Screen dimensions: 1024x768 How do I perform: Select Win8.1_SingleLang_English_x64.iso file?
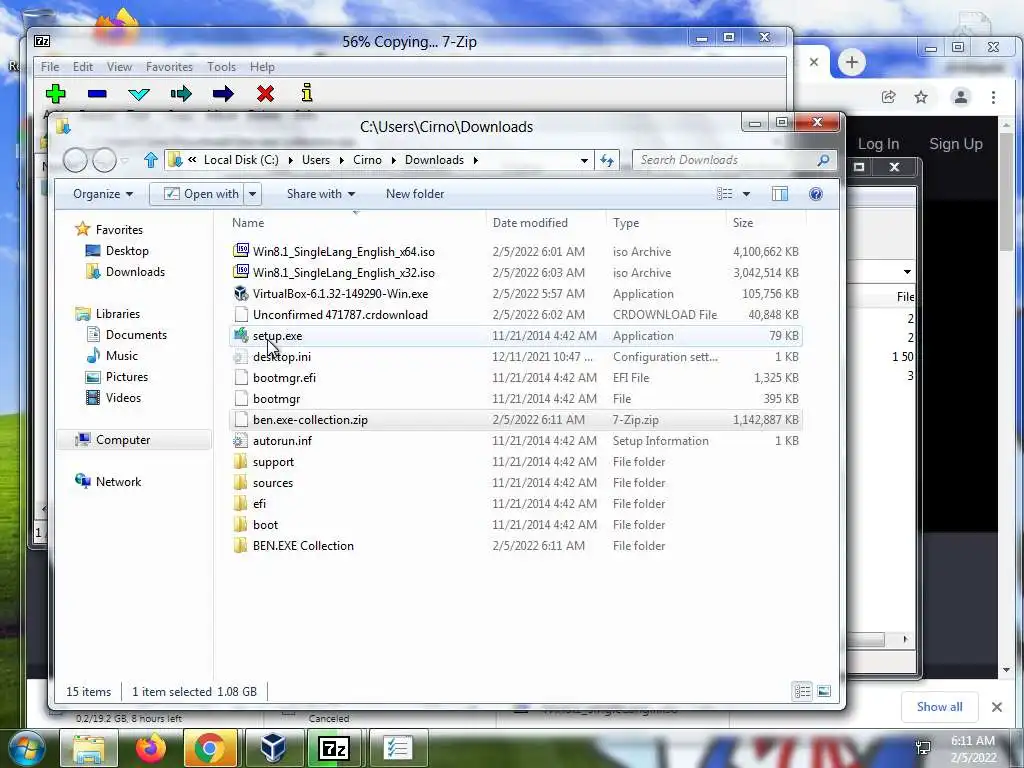515,251
